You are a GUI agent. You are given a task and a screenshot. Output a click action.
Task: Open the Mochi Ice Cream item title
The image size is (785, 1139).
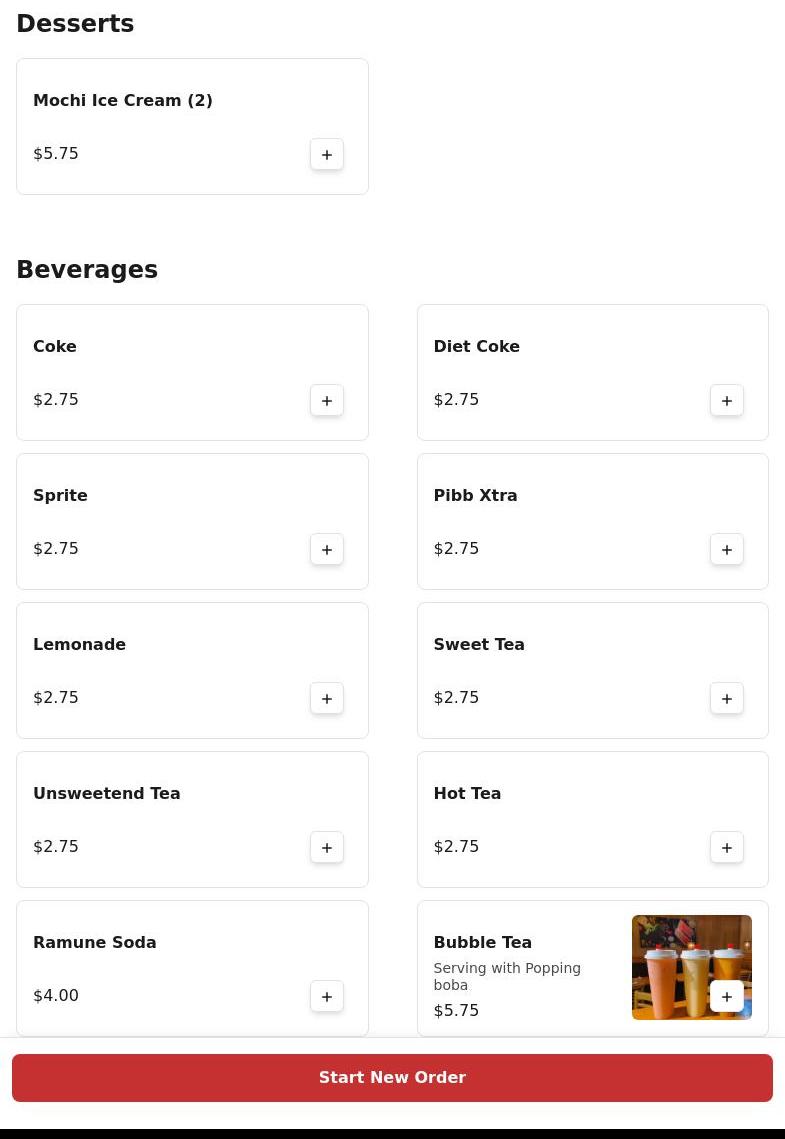(123, 100)
